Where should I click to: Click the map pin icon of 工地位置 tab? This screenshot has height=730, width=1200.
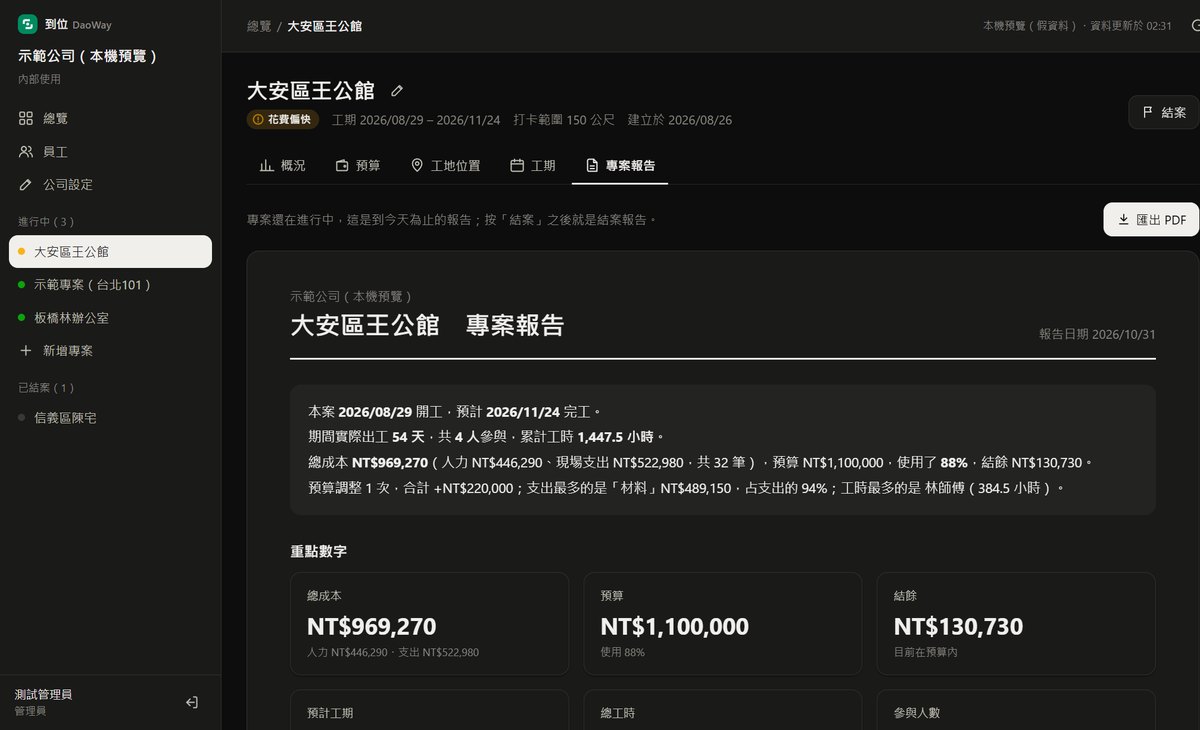(x=417, y=165)
